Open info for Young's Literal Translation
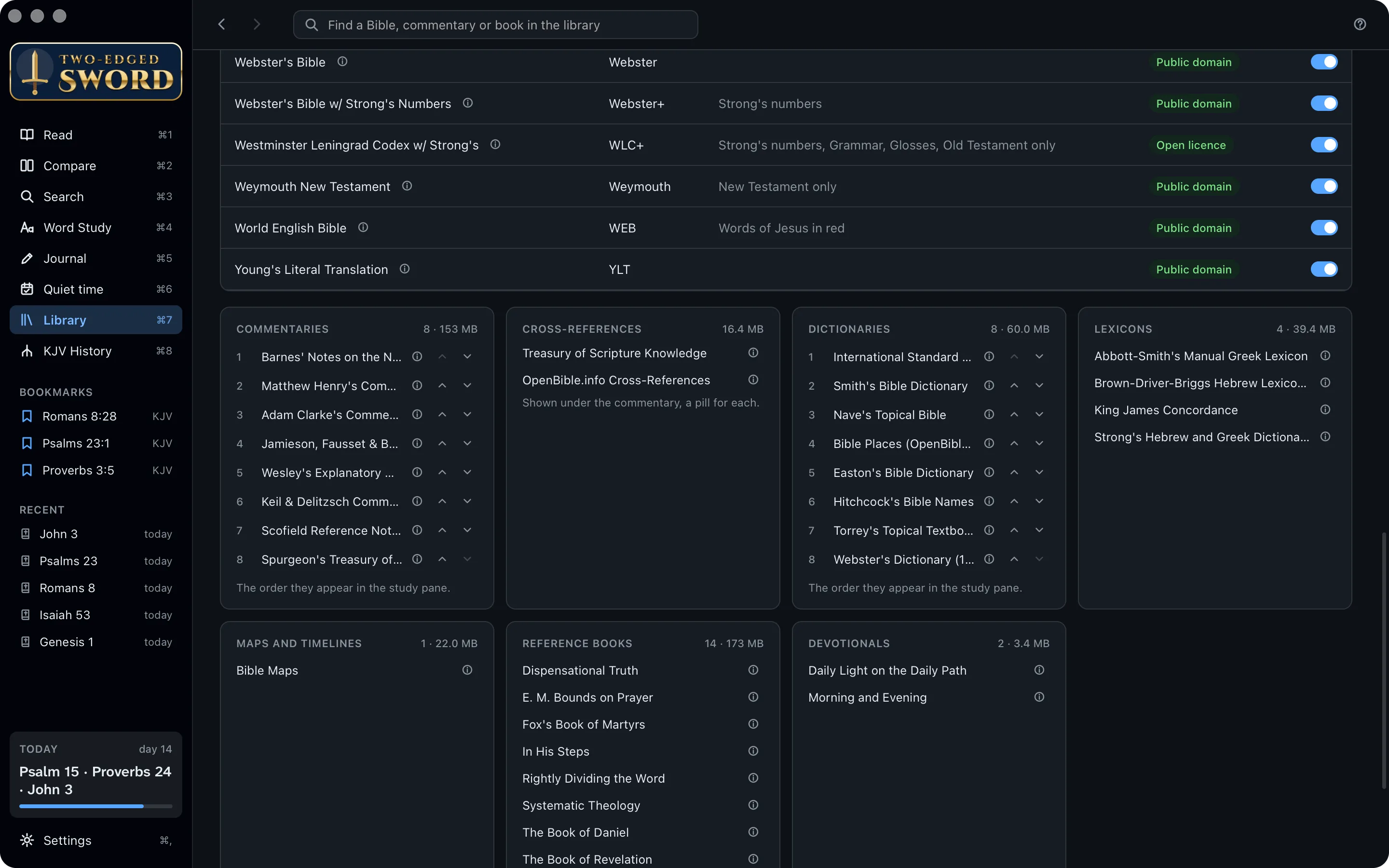 (x=405, y=269)
